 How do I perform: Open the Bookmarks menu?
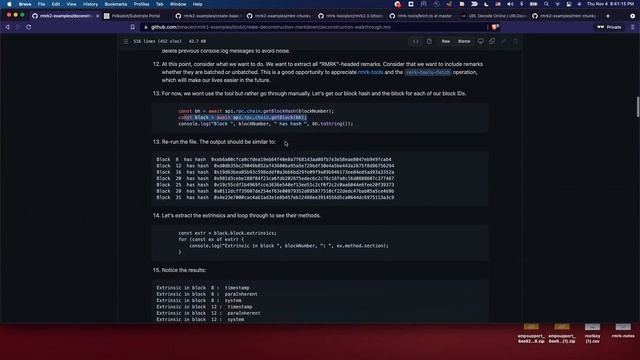tap(116, 4)
